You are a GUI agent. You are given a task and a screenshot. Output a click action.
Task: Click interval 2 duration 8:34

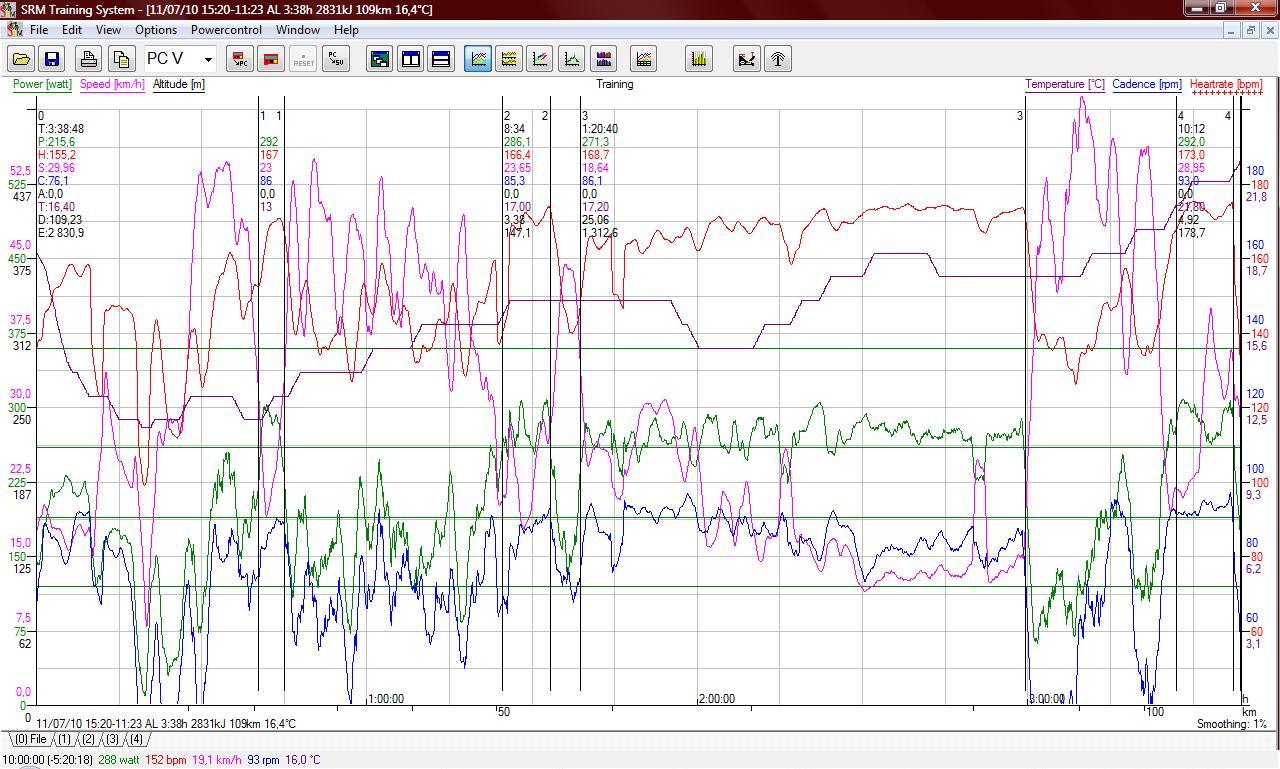pyautogui.click(x=514, y=129)
